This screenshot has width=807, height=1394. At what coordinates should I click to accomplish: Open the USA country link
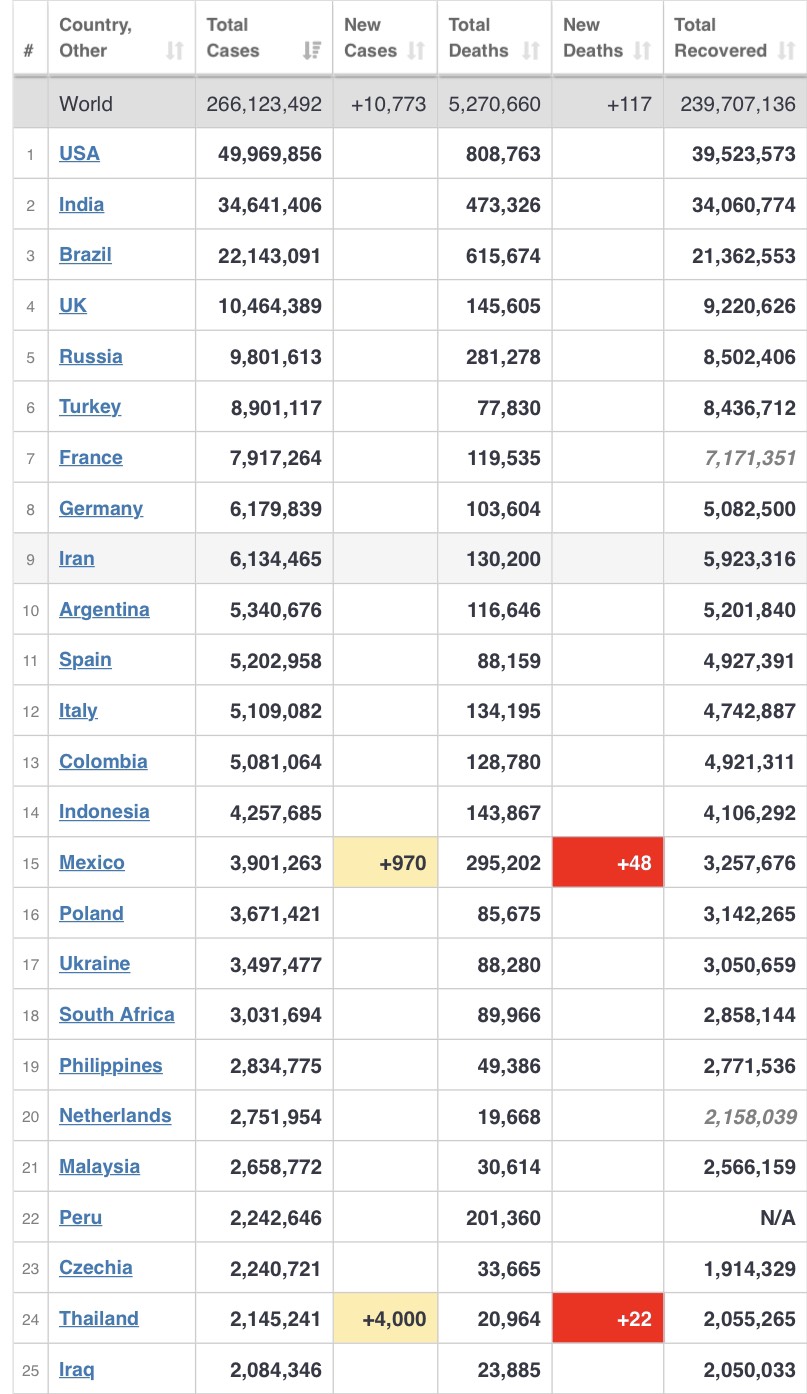coord(79,153)
